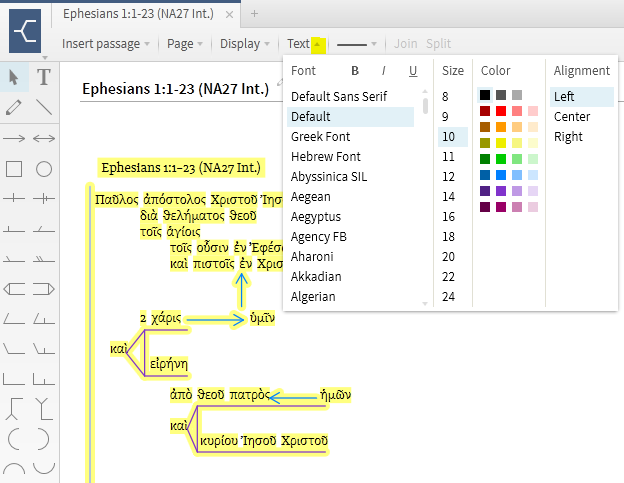This screenshot has width=624, height=483.
Task: Choose the right parenthesis arc shape
Action: click(x=44, y=439)
